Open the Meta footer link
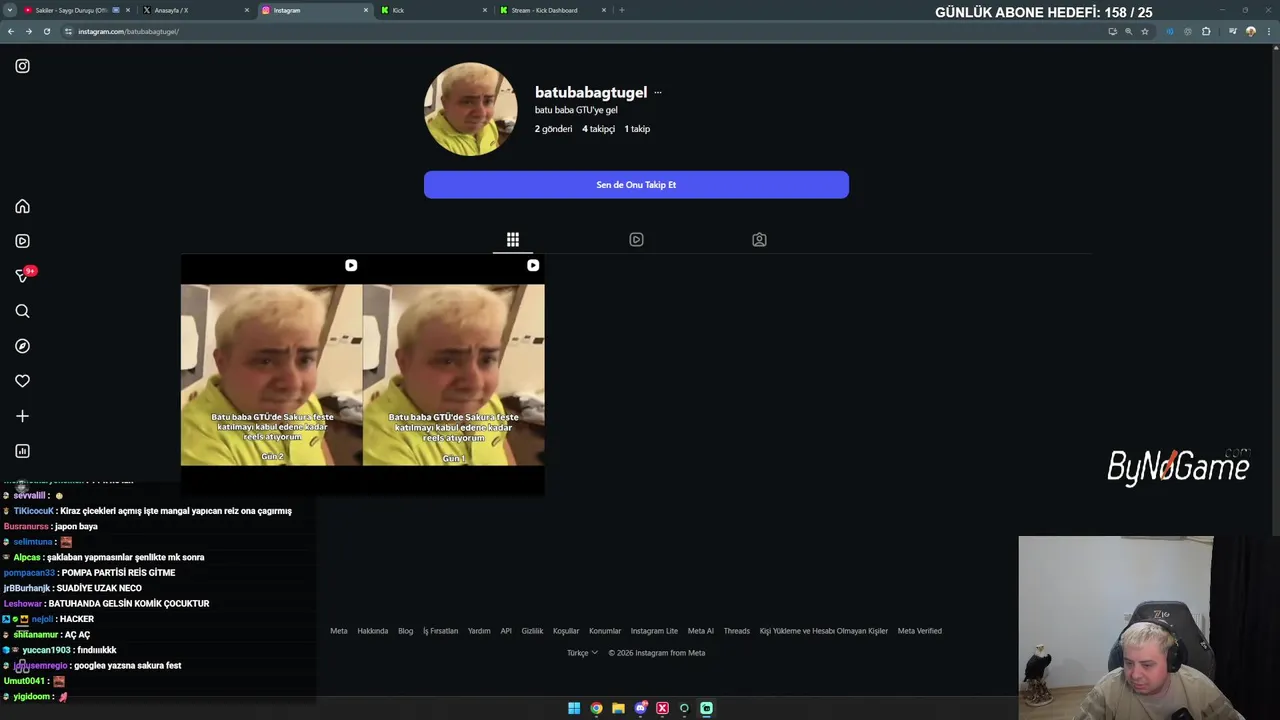The width and height of the screenshot is (1280, 720). pos(339,631)
